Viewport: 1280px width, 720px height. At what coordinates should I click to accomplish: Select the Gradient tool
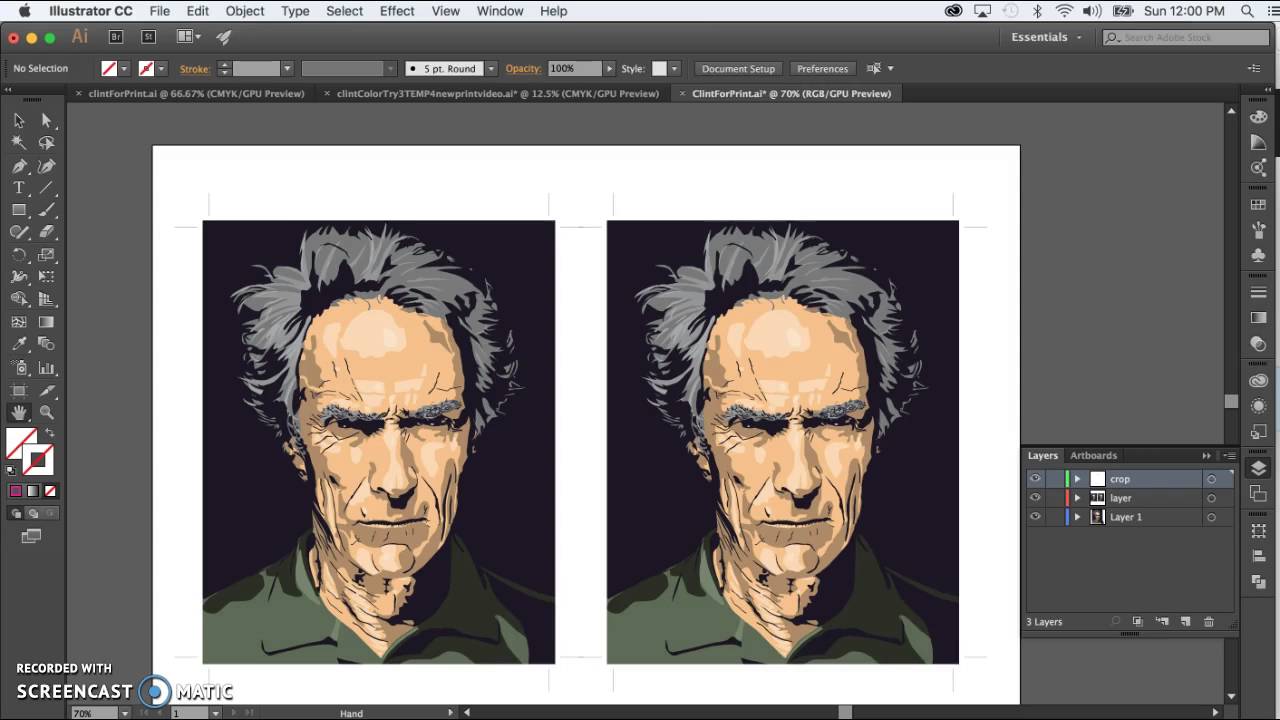tap(46, 322)
